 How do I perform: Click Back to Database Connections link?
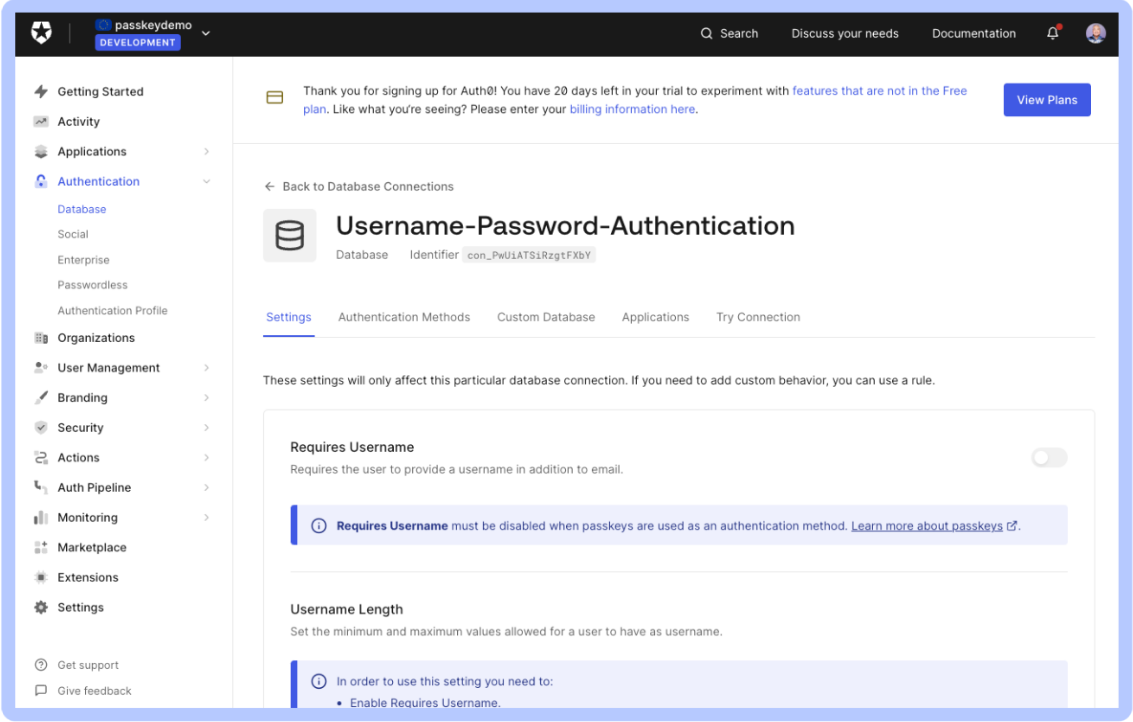tap(368, 186)
